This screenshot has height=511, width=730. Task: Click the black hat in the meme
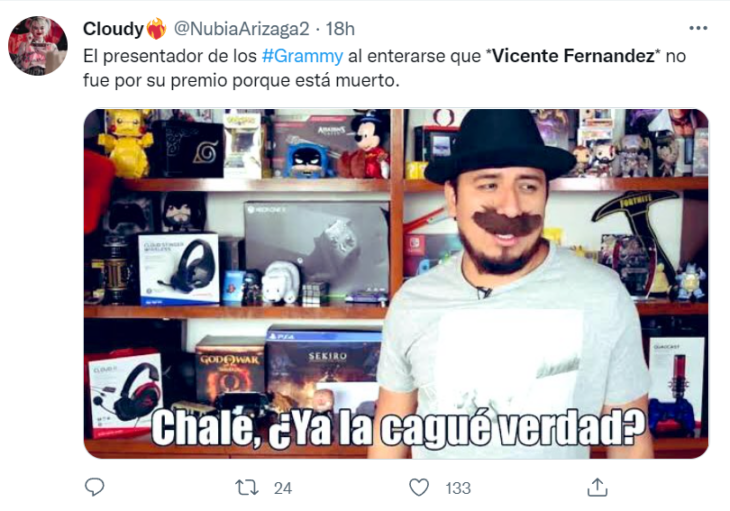500,148
